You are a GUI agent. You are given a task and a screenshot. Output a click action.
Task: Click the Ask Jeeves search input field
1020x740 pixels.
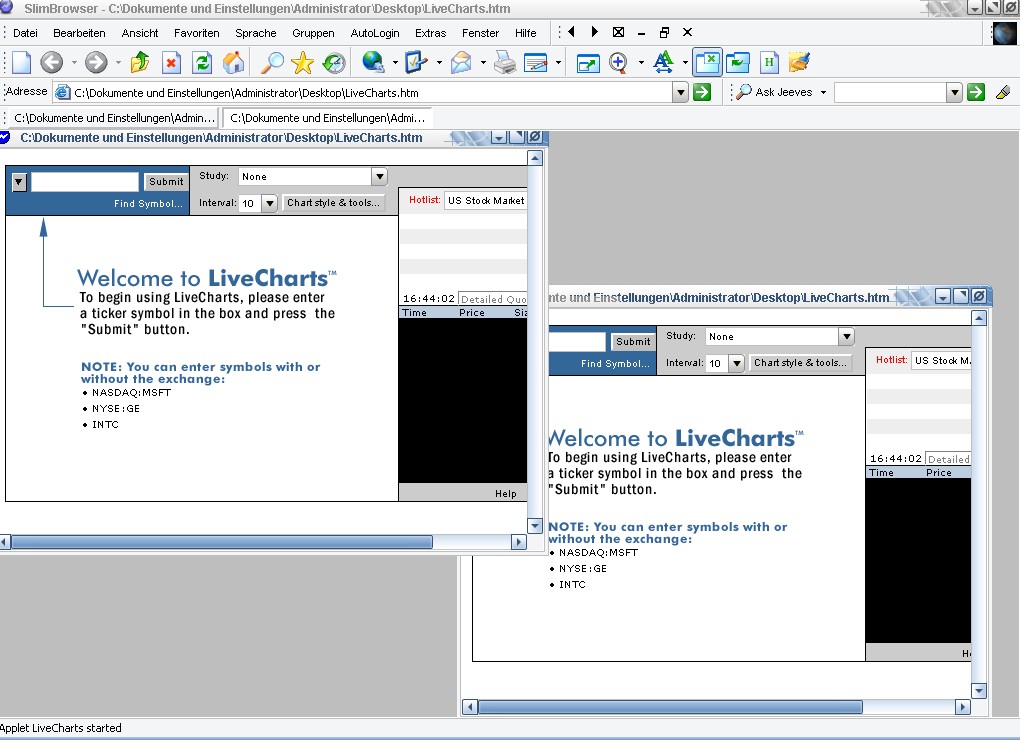tap(891, 92)
